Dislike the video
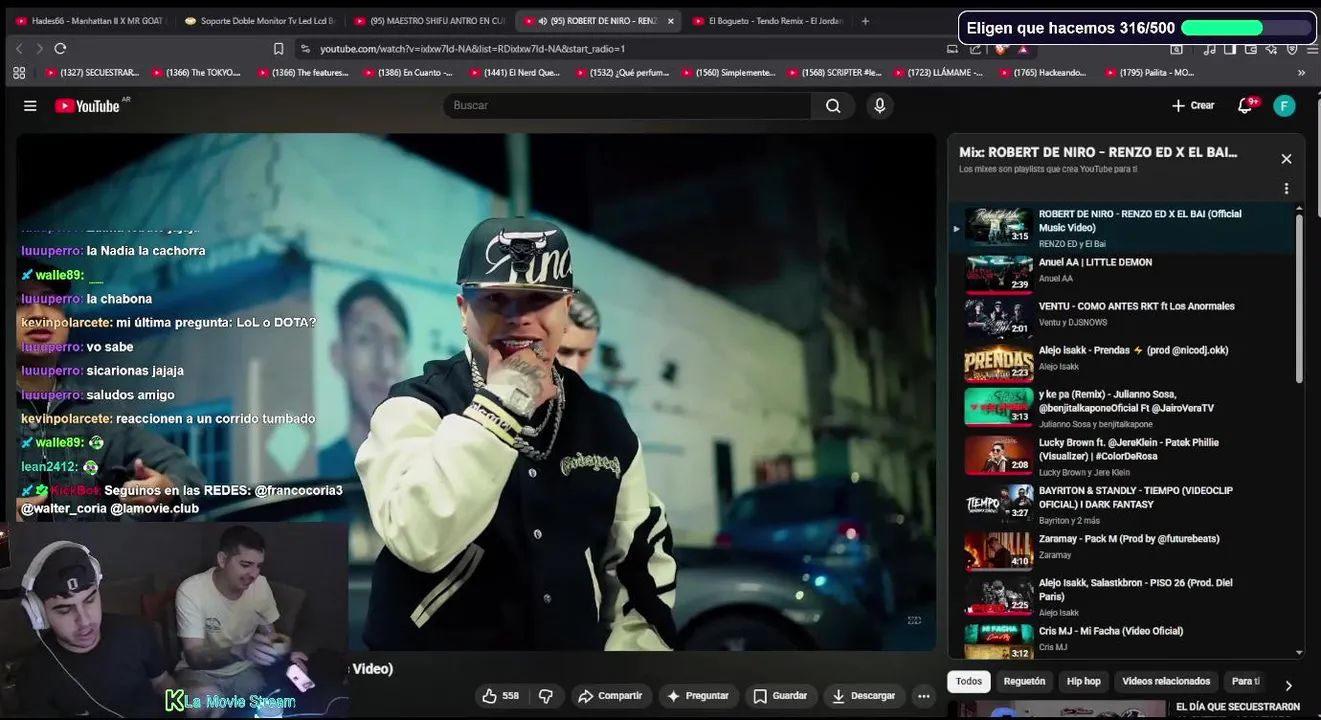The width and height of the screenshot is (1321, 720). pyautogui.click(x=546, y=696)
